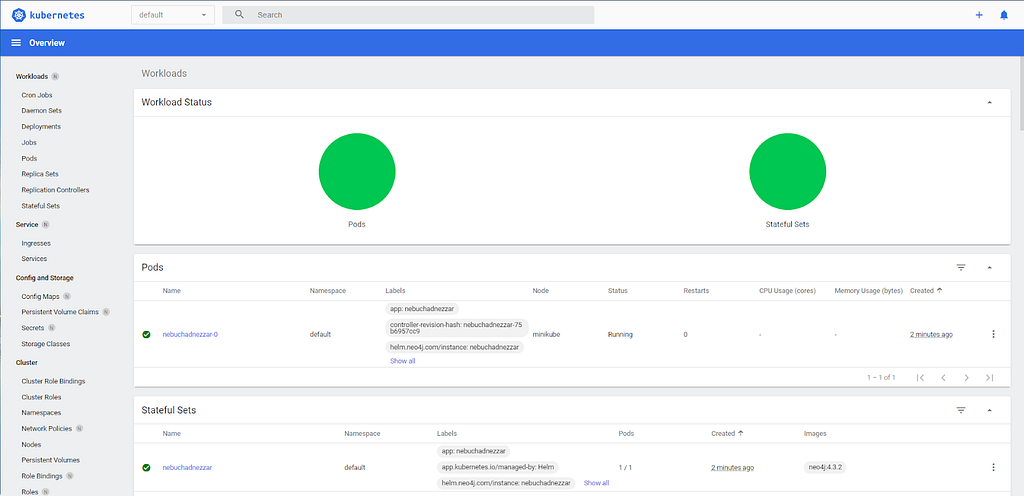Open Stateful Sets in sidebar
The width and height of the screenshot is (1024, 496).
tap(40, 206)
